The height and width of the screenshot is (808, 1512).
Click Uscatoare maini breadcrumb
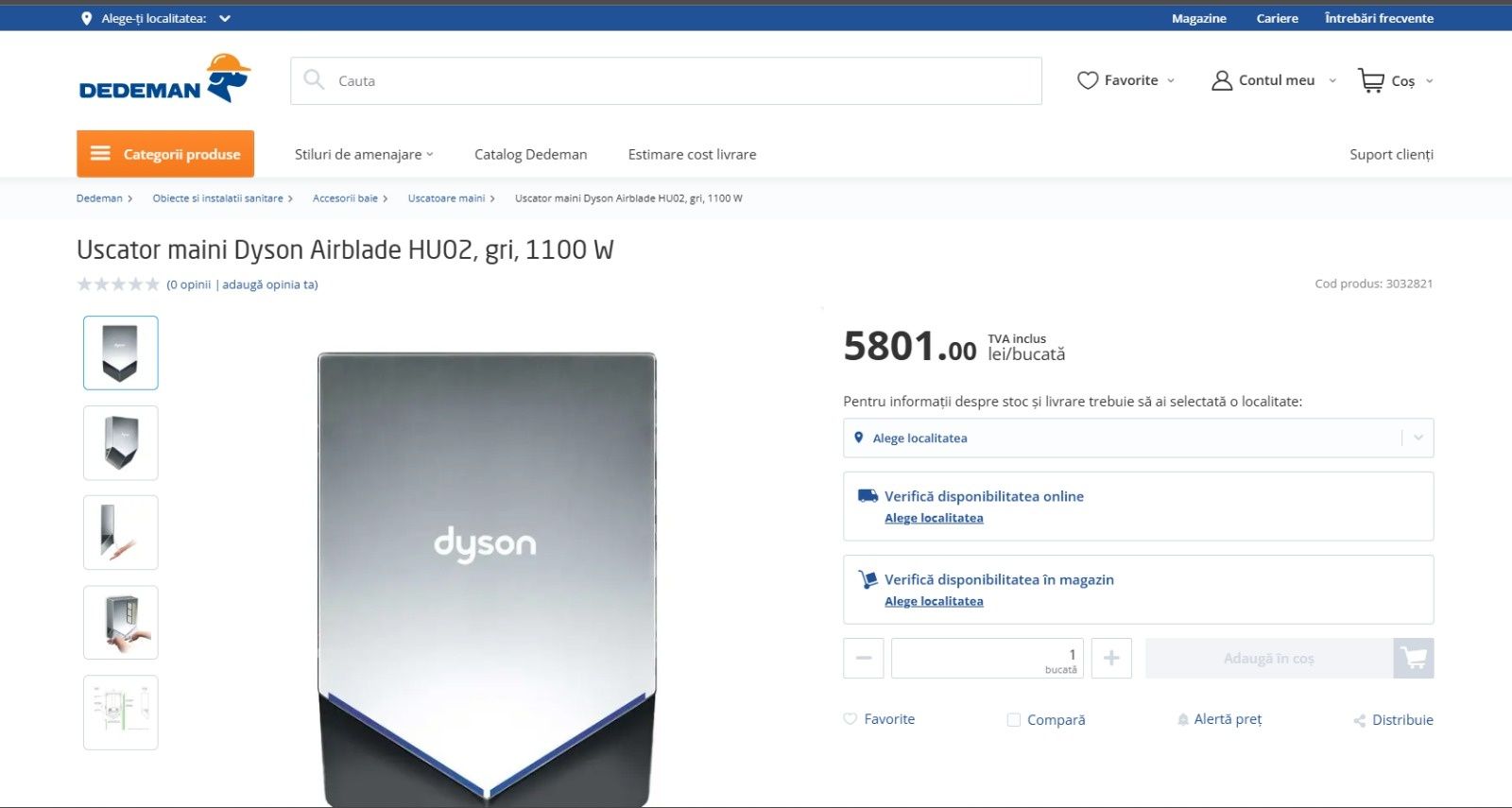(x=446, y=198)
